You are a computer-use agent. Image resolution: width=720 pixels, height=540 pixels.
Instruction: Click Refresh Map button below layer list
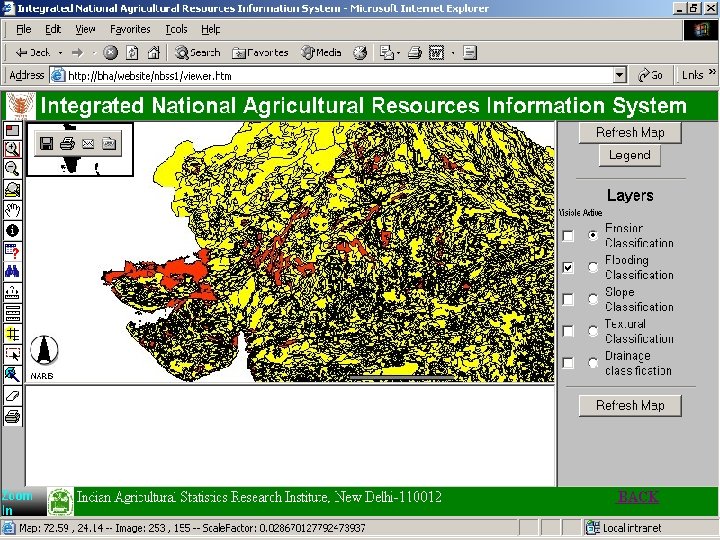pyautogui.click(x=630, y=405)
